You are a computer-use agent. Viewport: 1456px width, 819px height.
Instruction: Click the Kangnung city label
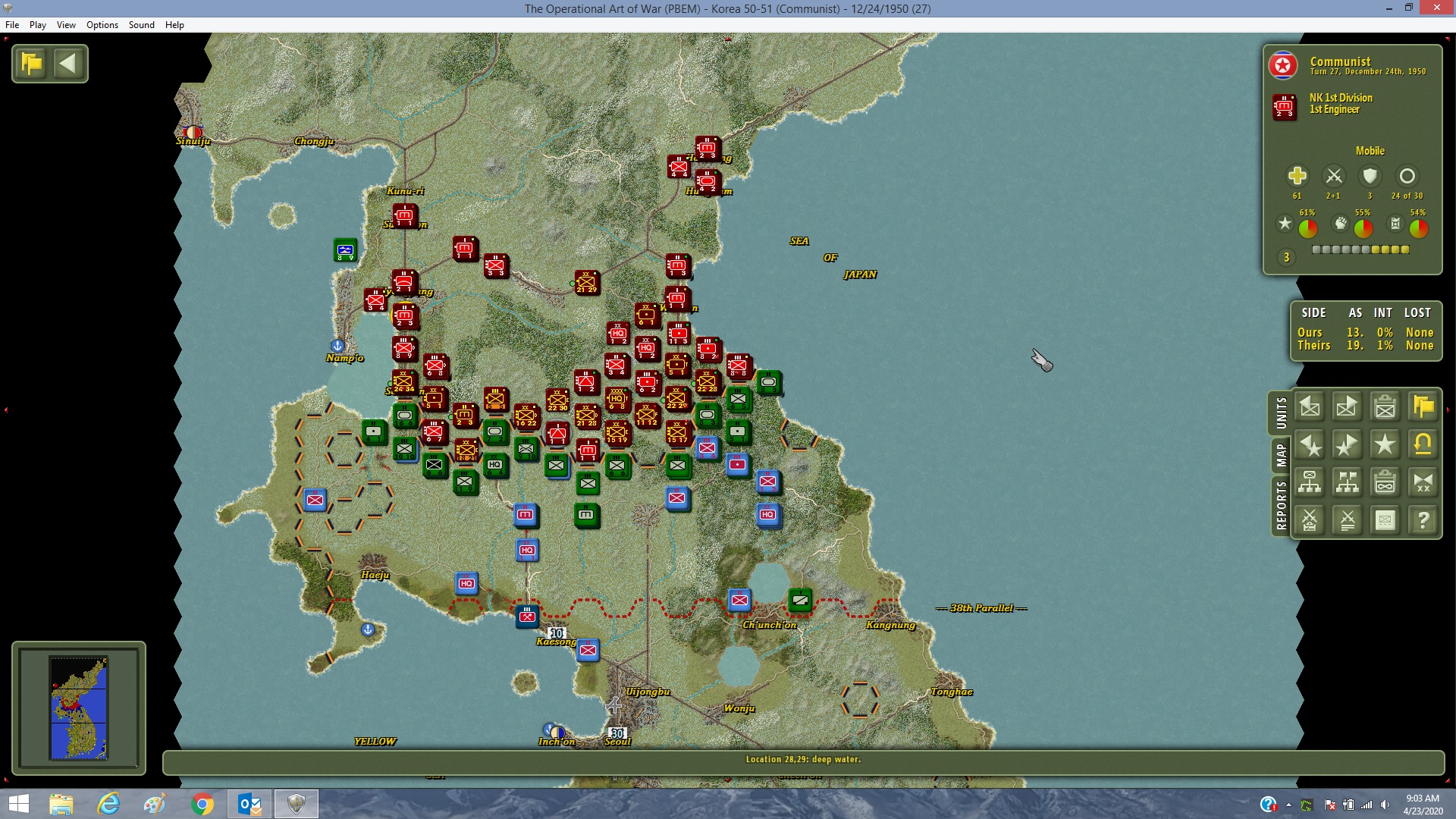pyautogui.click(x=891, y=625)
